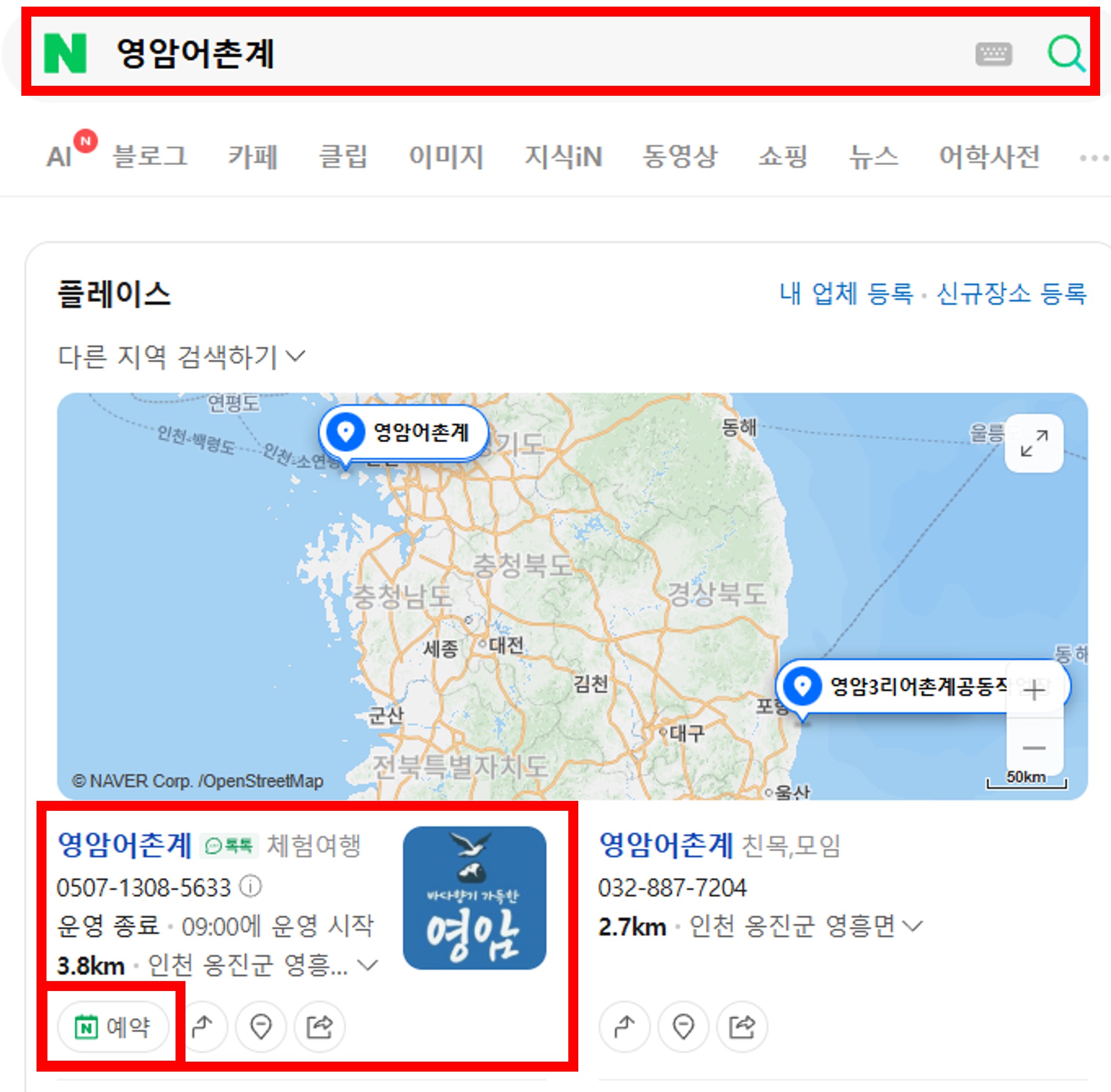The image size is (1111, 1092).
Task: Open the on-screen keyboard icon in search bar
Action: (993, 55)
